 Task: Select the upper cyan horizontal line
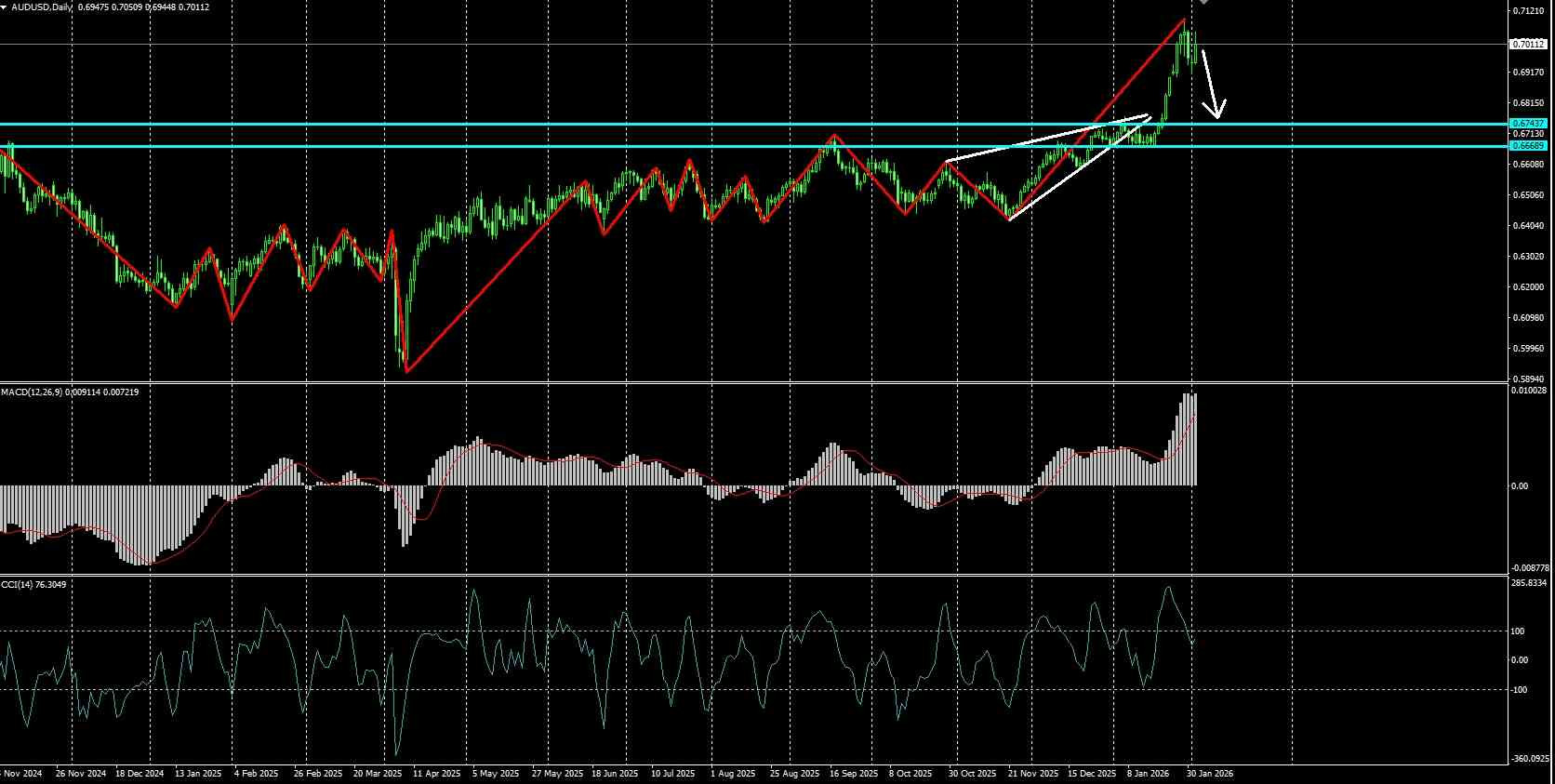753,124
